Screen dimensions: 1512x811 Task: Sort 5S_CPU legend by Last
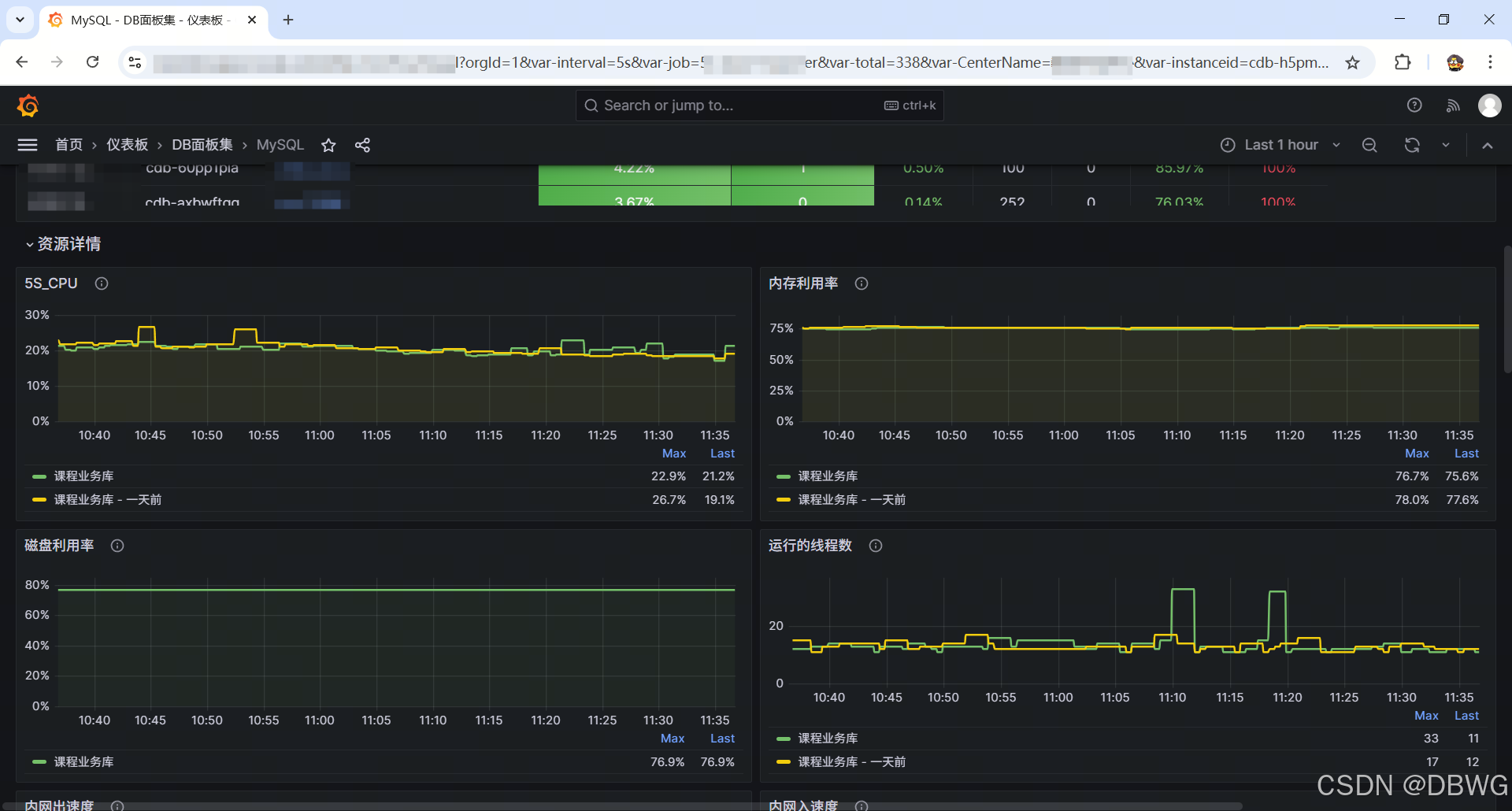pyautogui.click(x=722, y=454)
